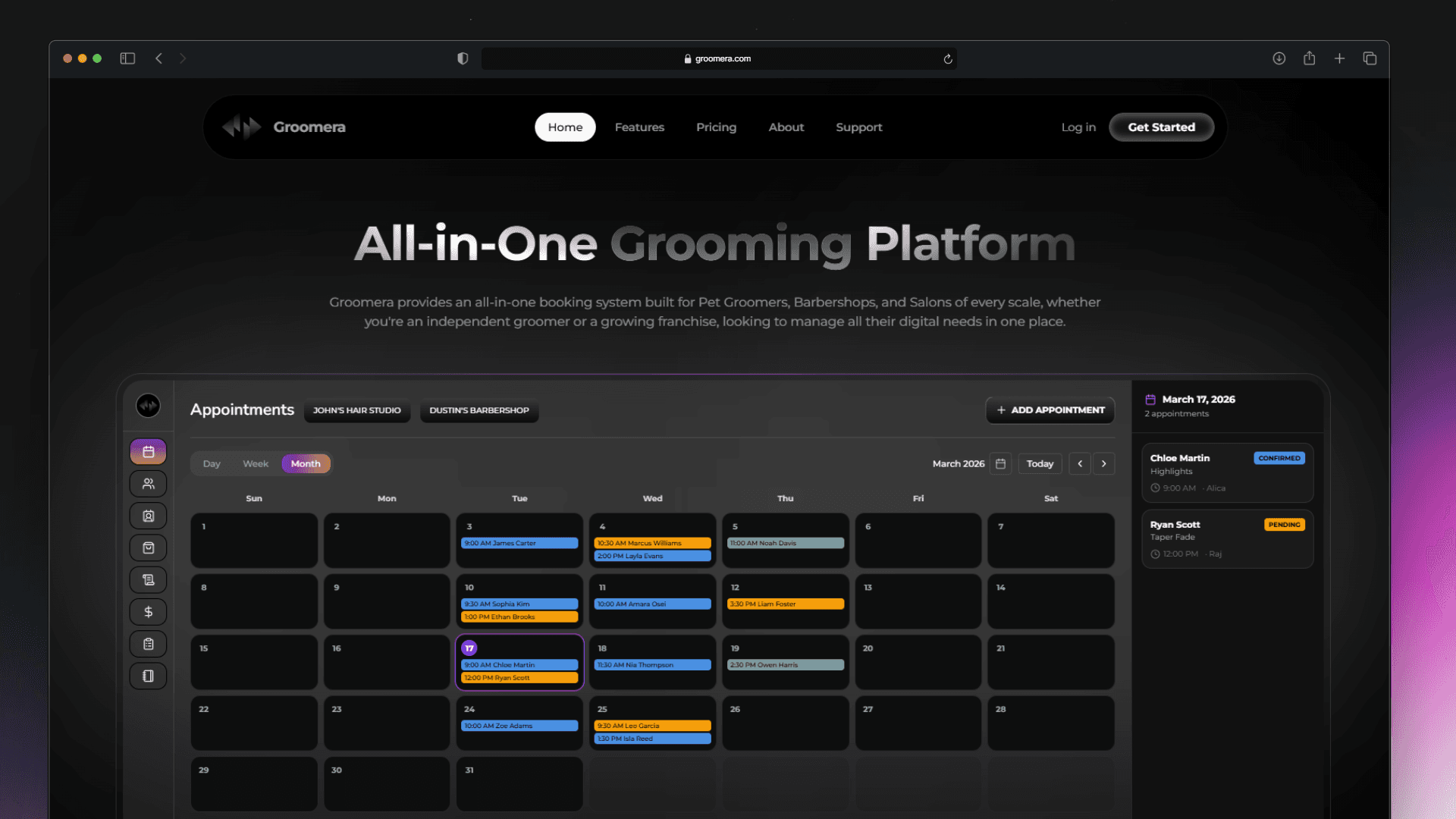
Task: Open the 10:00 AM Amara Osei appointment
Action: [652, 604]
